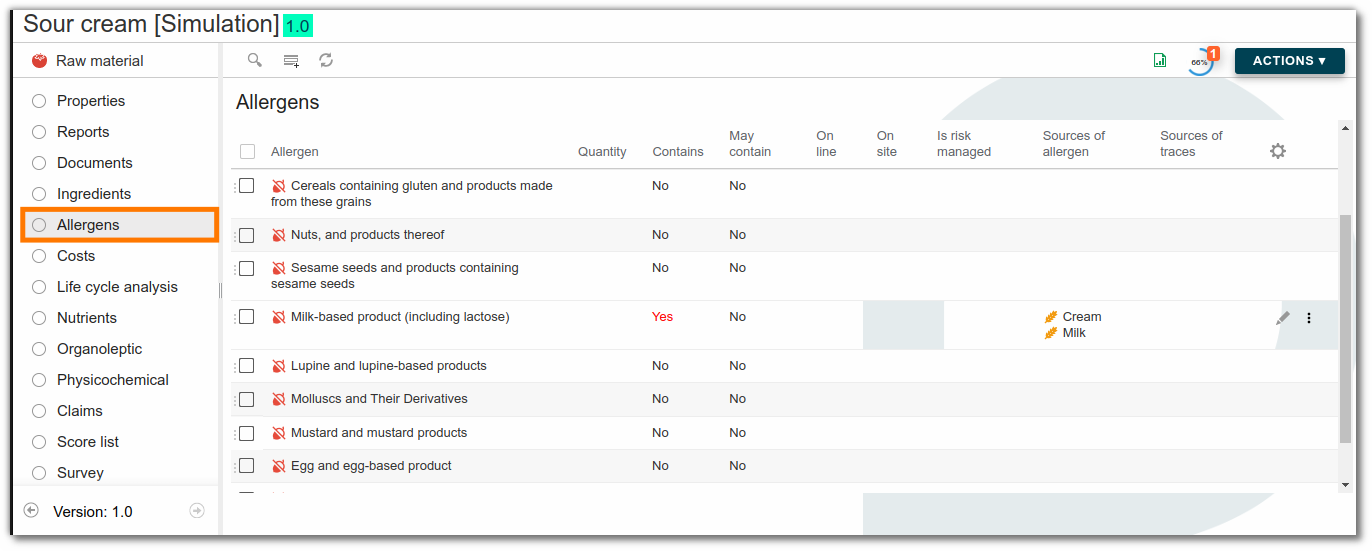Click the refresh icon in toolbar
Viewport: 1372px width, 551px height.
click(326, 61)
